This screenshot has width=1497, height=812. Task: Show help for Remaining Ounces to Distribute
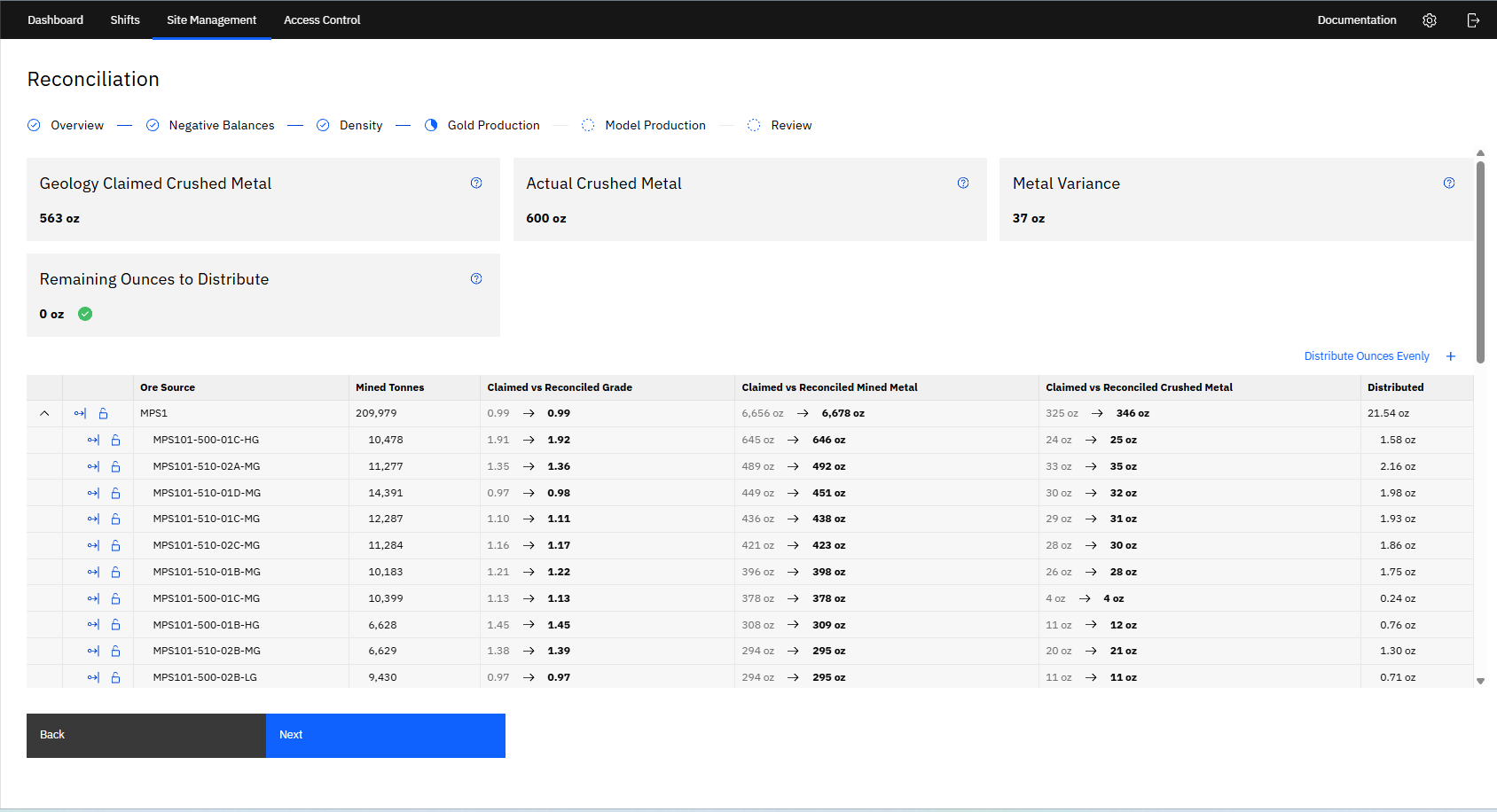coord(476,279)
